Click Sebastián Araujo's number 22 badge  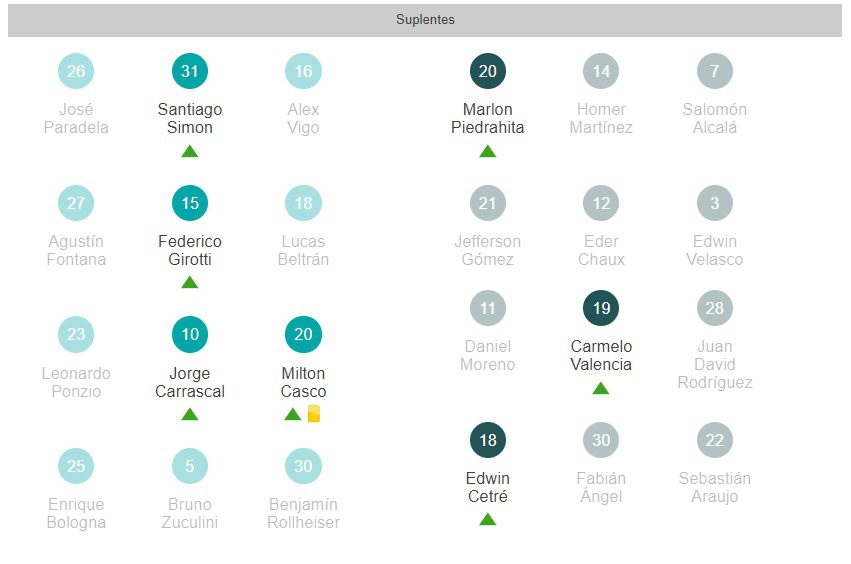coord(714,440)
